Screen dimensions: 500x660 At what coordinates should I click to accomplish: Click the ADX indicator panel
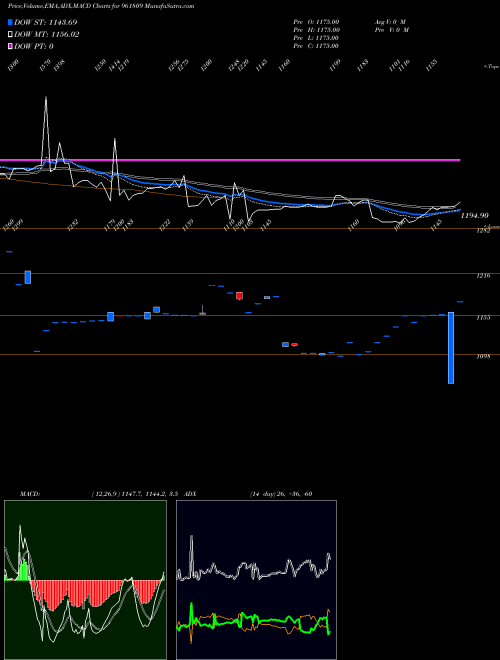click(x=256, y=580)
